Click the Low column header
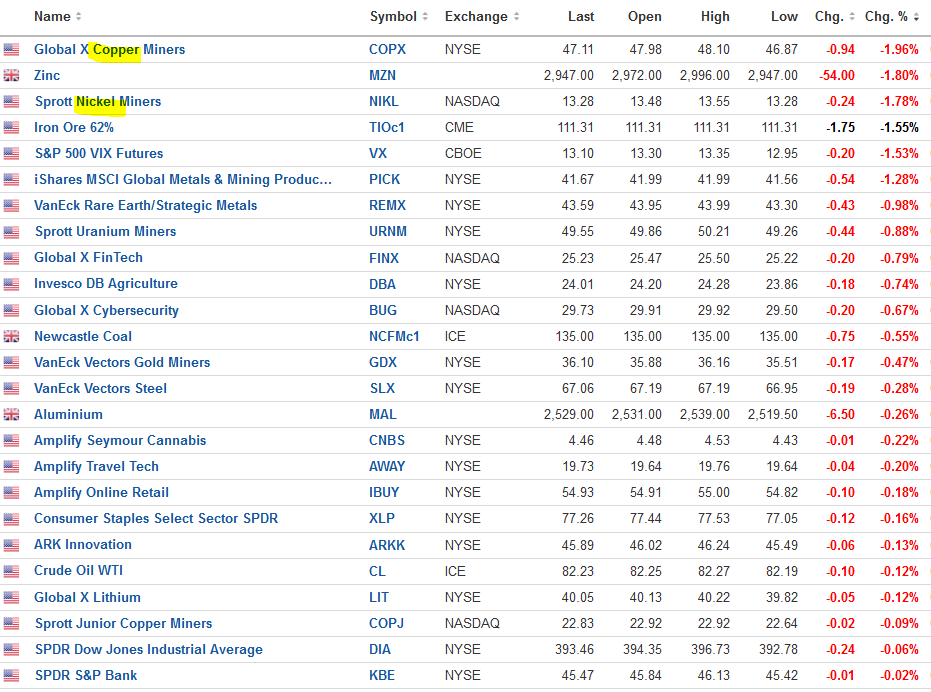 (784, 17)
